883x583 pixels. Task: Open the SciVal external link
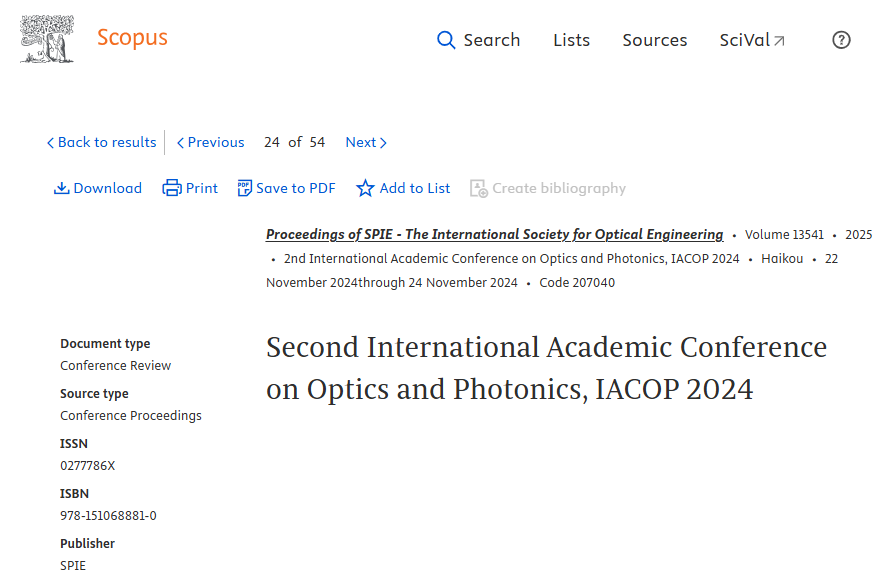coord(752,40)
